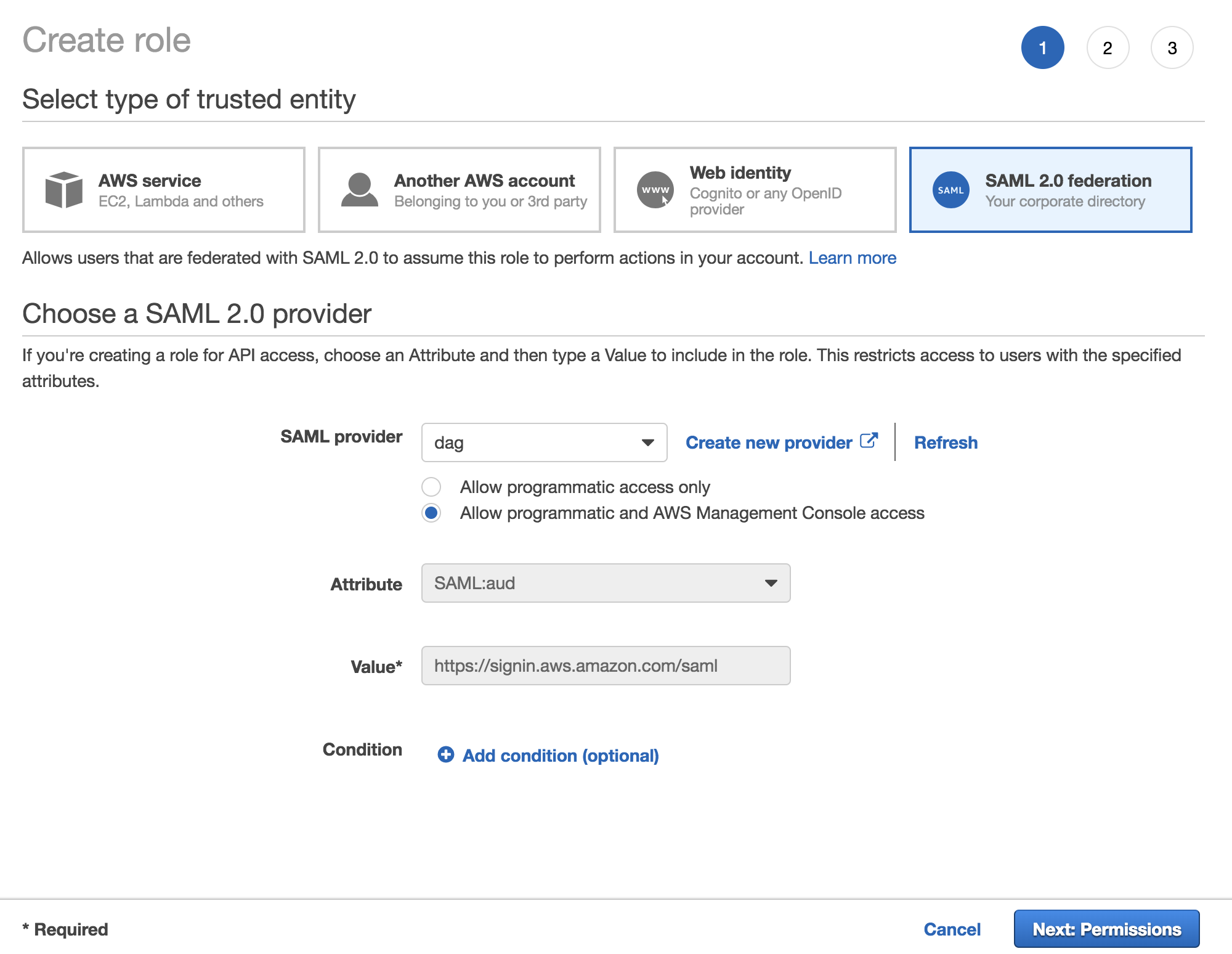Click the Refresh link beside the provider

coord(946,442)
